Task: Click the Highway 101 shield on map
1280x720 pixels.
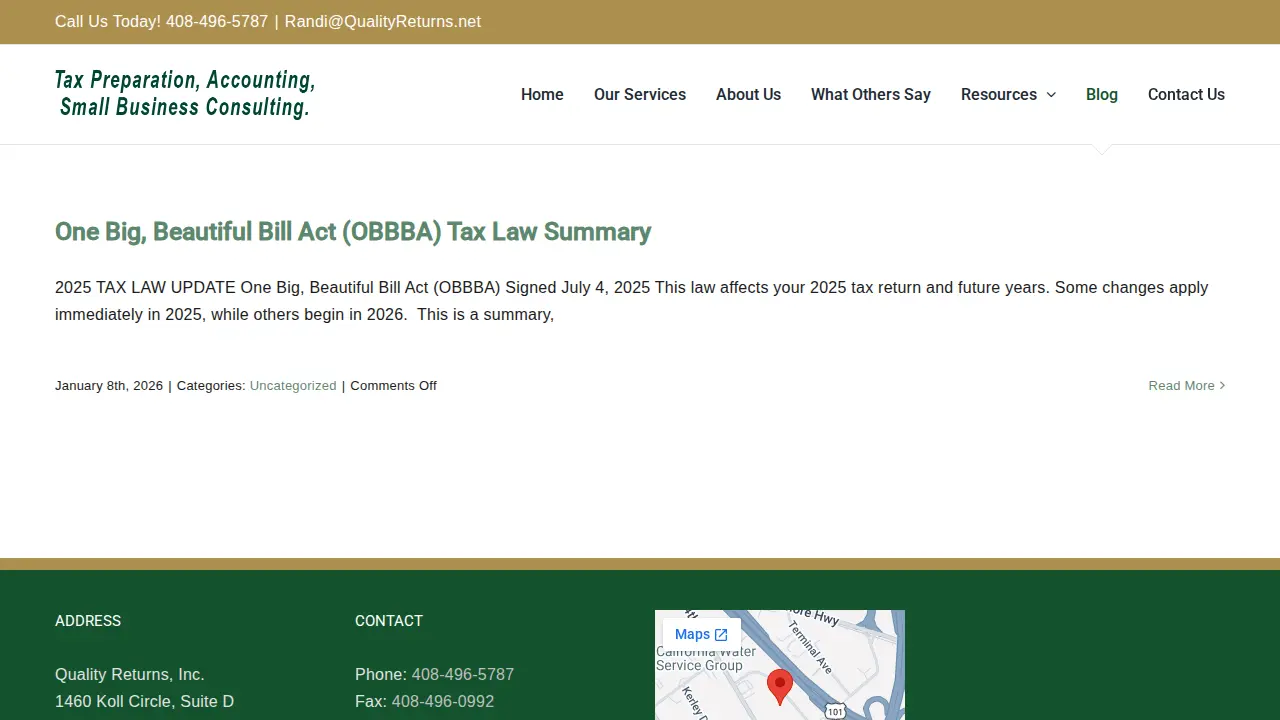Action: click(835, 710)
